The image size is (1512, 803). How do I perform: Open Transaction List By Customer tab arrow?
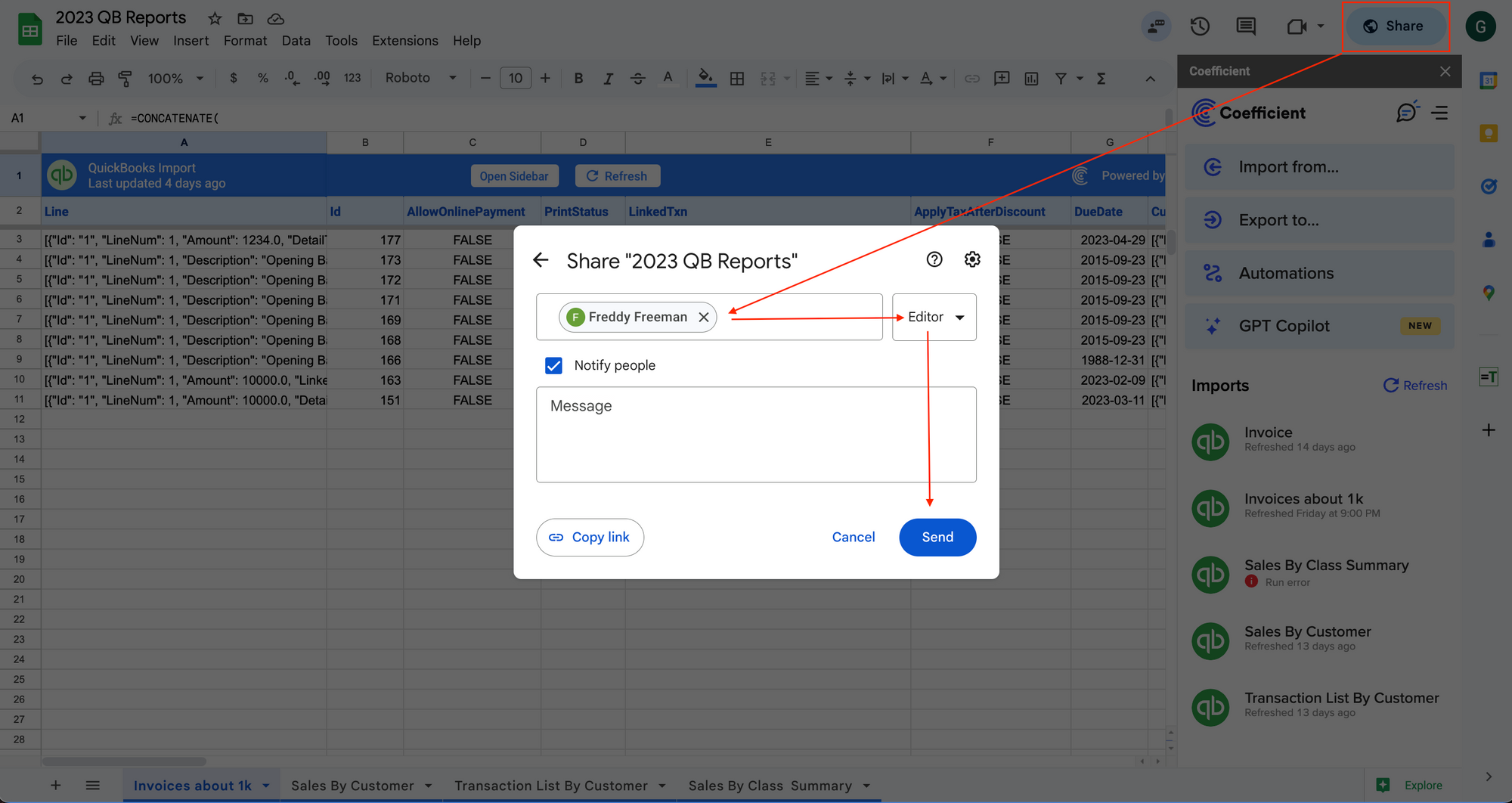662,786
